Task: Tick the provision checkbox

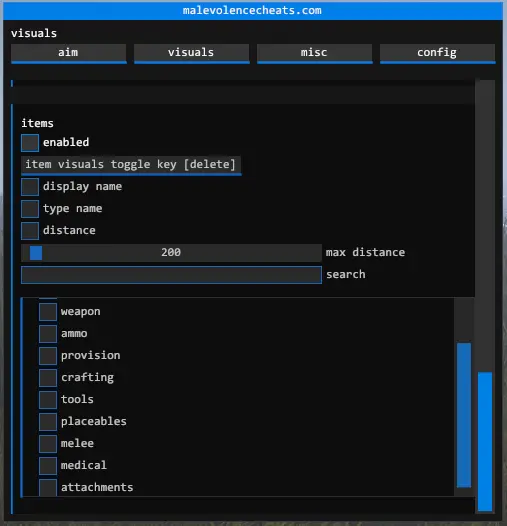Action: 48,356
